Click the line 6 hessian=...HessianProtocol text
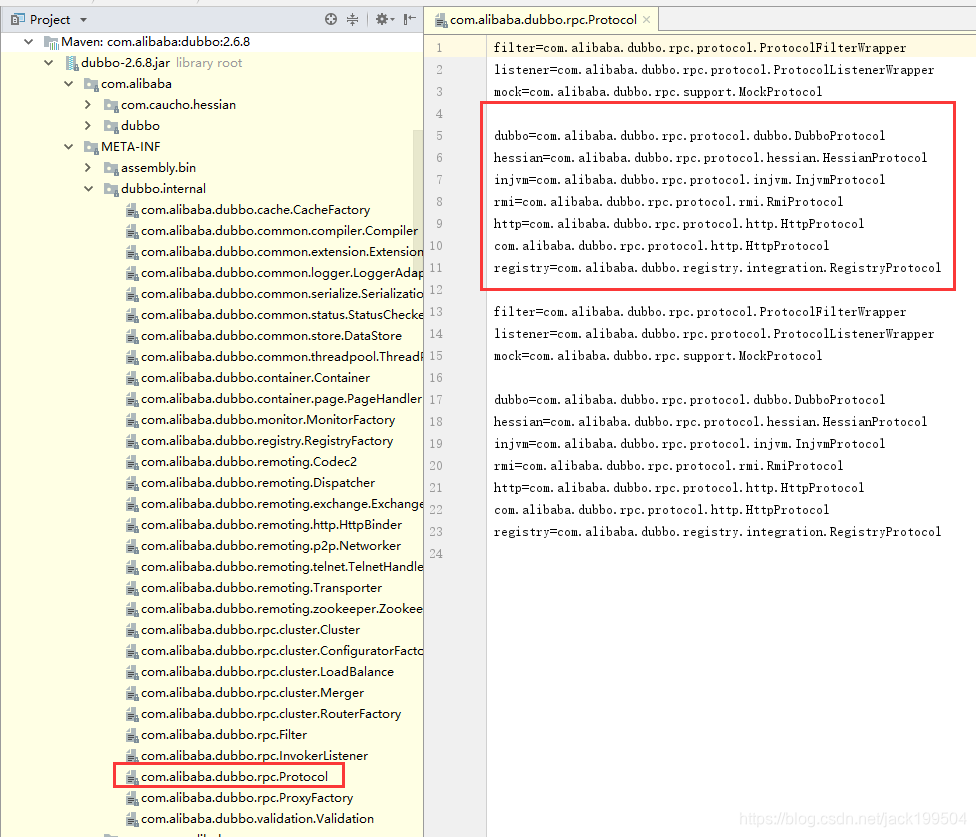This screenshot has height=837, width=976. click(x=710, y=158)
